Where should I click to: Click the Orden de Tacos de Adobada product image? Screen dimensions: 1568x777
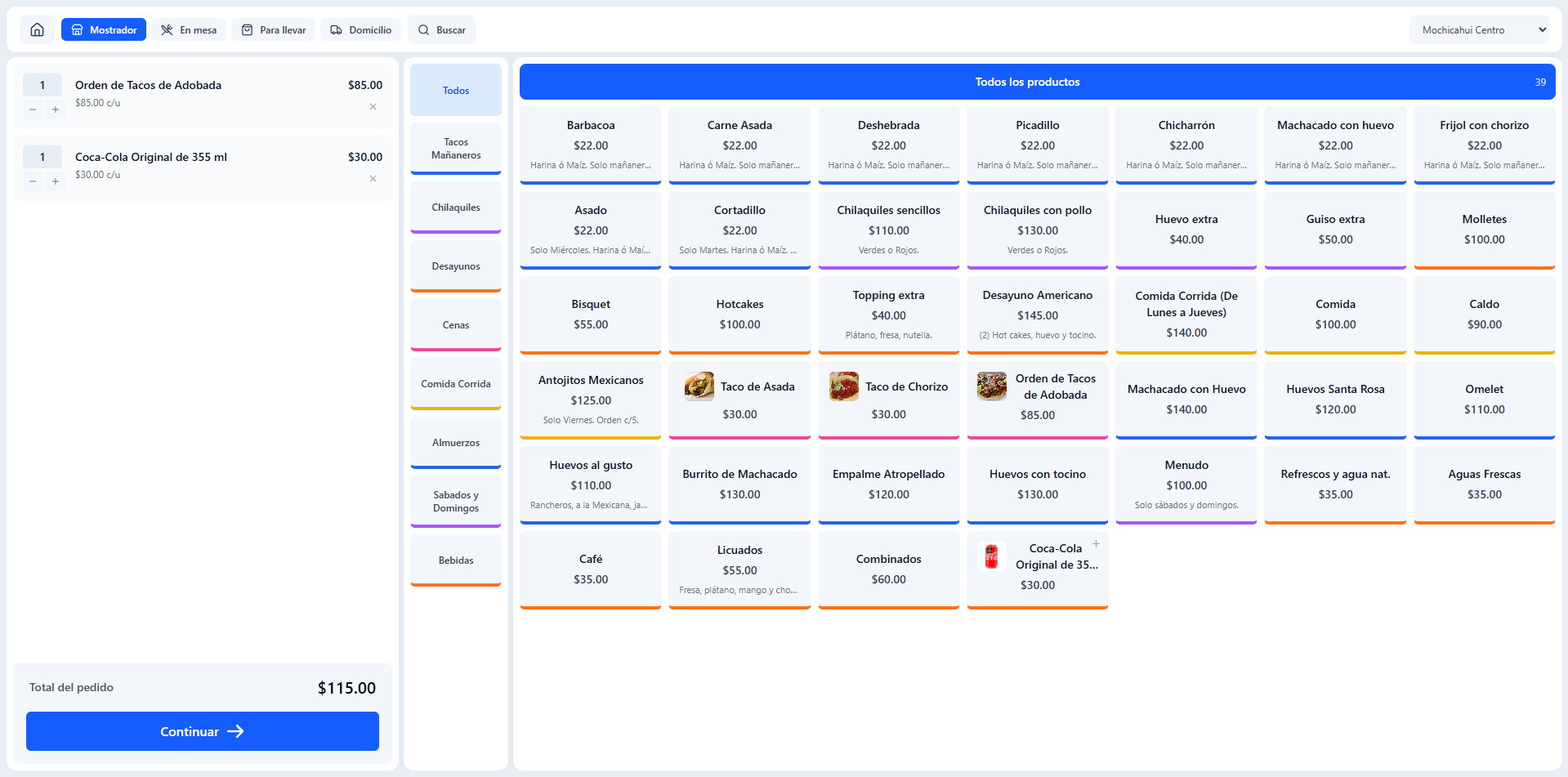point(992,386)
